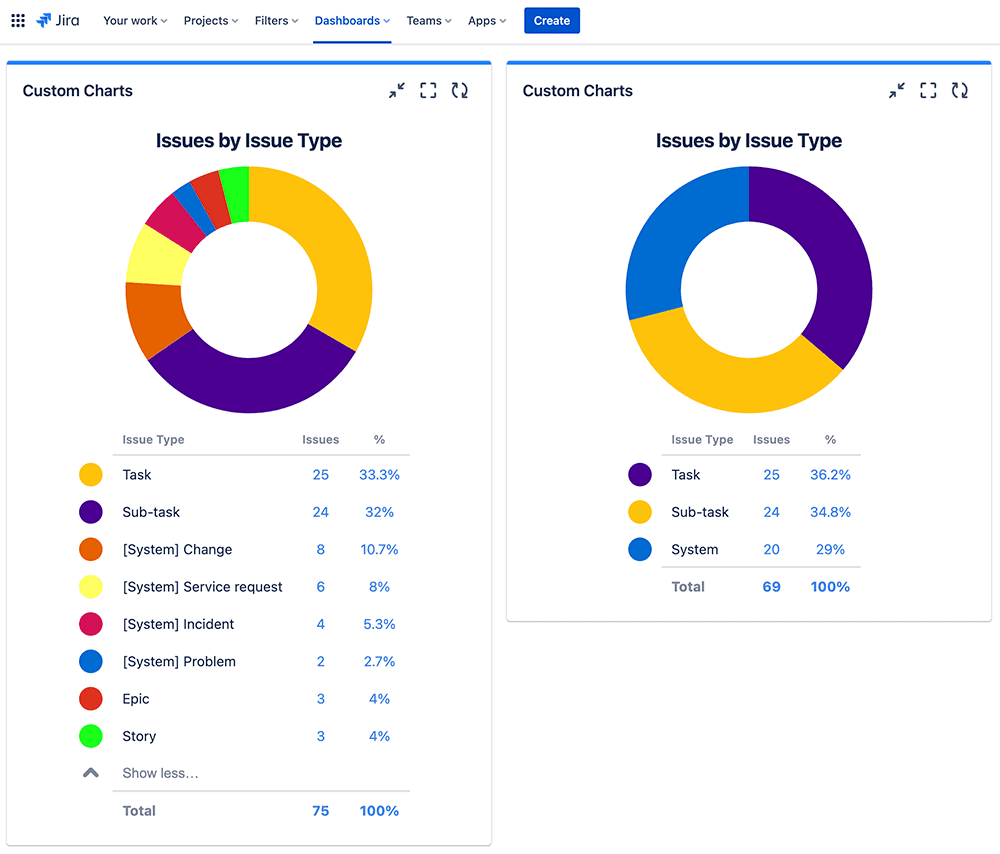This screenshot has height=854, width=1000.
Task: Click the Jira logo
Action: point(57,20)
